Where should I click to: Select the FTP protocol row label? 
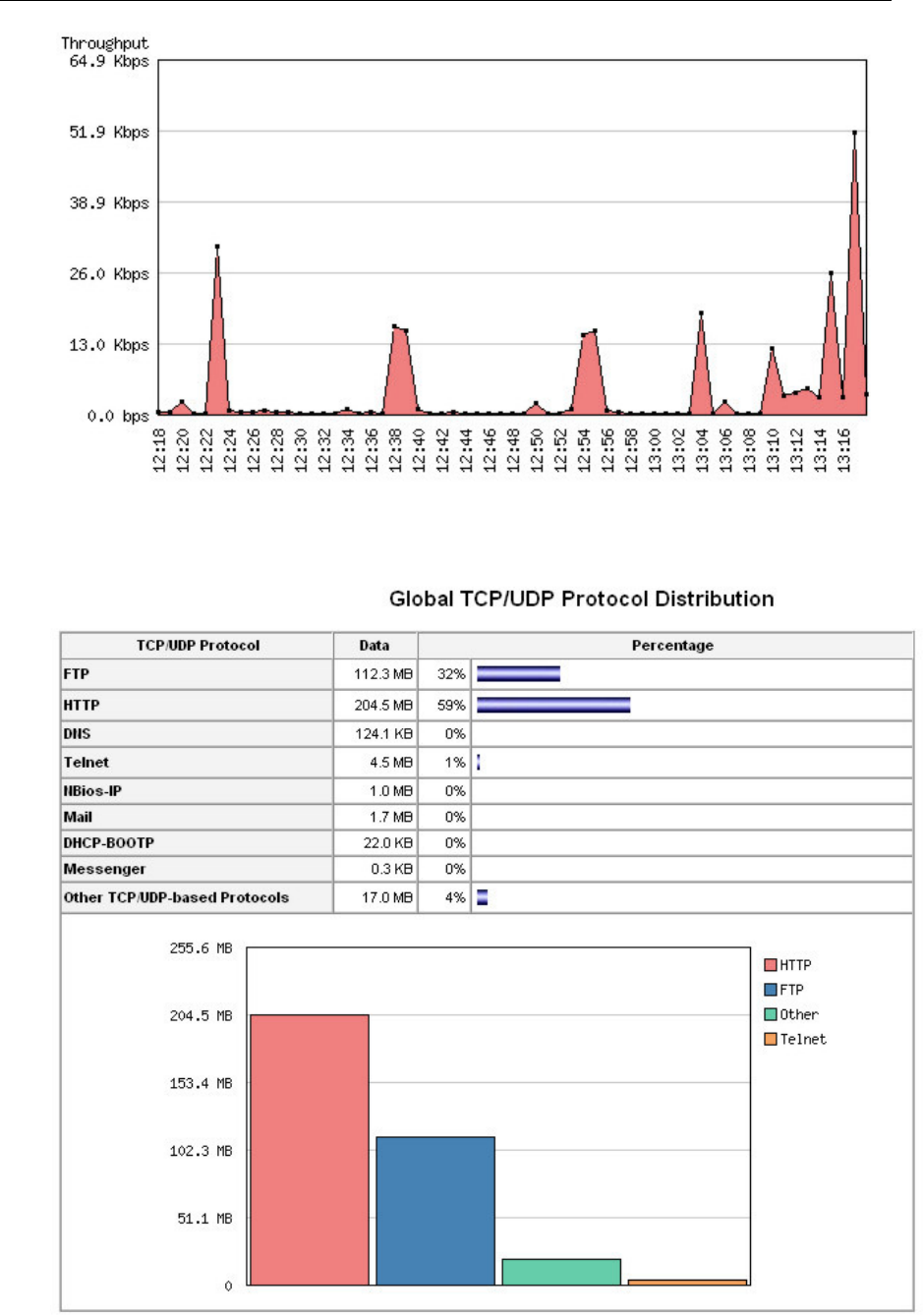pyautogui.click(x=77, y=674)
